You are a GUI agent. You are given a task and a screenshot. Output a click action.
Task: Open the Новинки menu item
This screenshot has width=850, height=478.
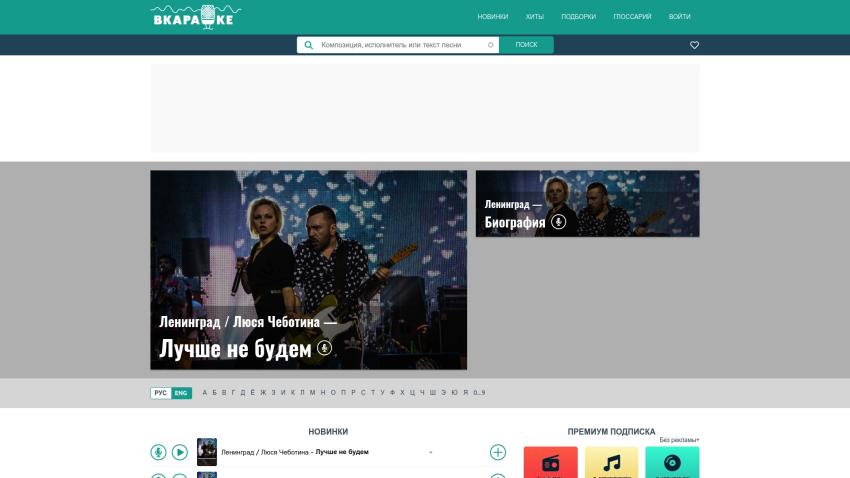pos(493,17)
